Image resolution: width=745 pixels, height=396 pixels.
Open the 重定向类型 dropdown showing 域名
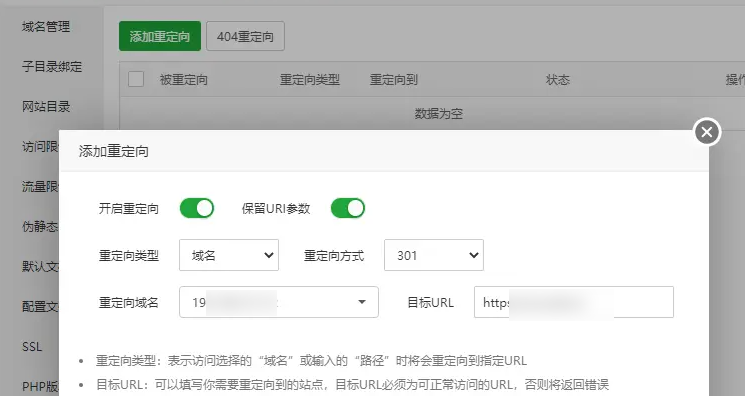[229, 255]
